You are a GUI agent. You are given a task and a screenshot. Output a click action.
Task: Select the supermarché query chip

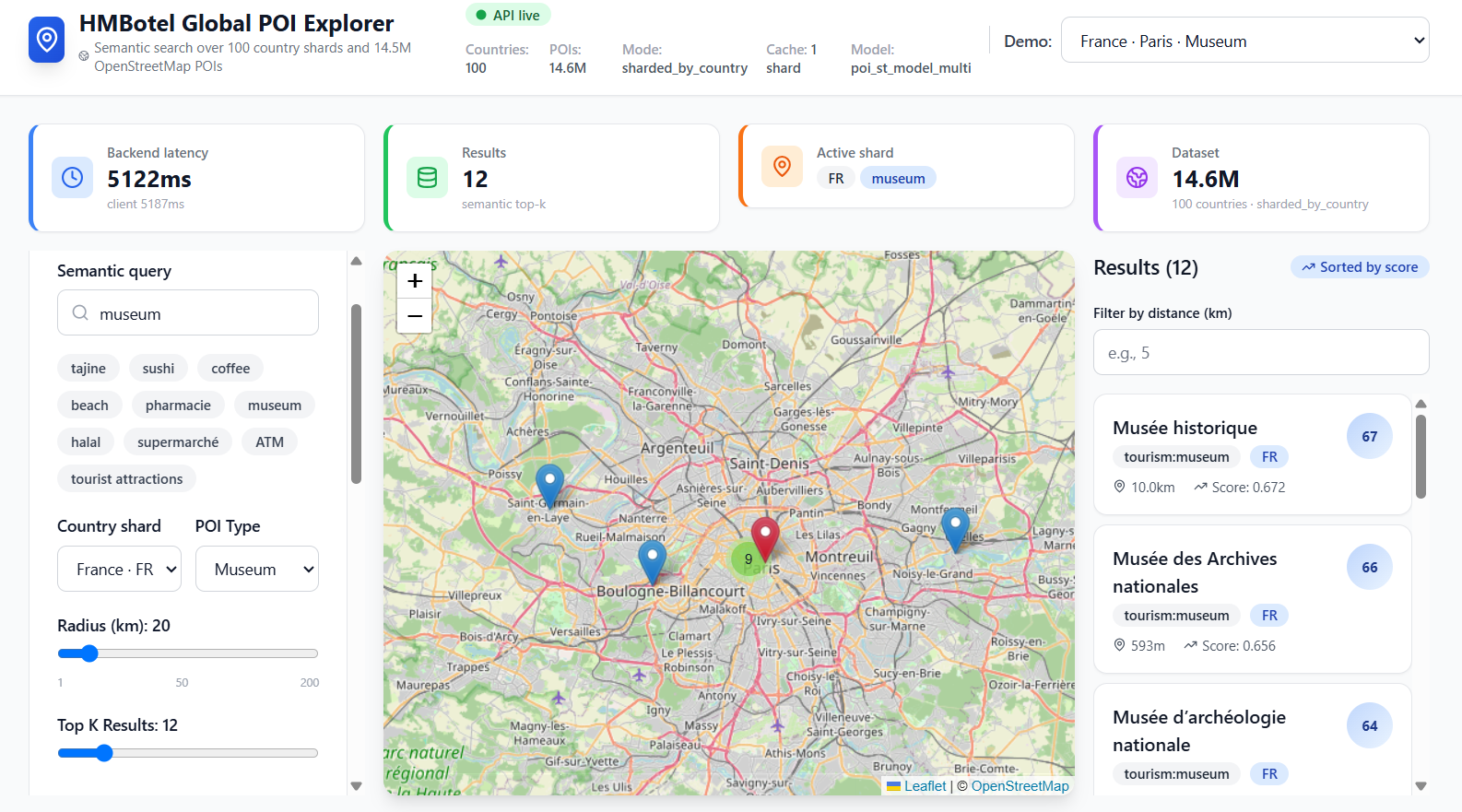178,441
